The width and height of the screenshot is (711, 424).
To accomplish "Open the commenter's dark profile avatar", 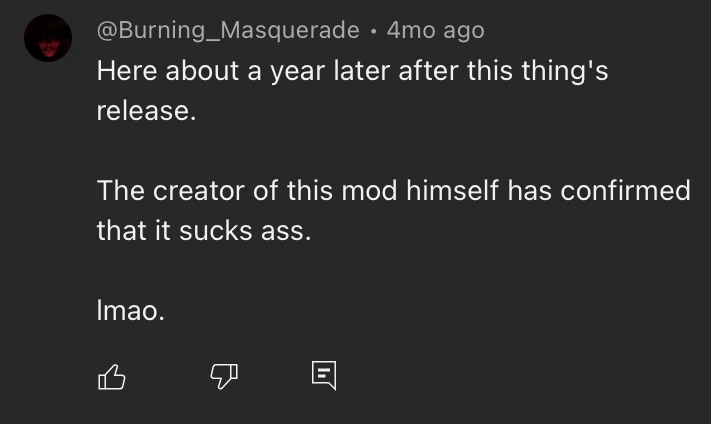I will click(48, 39).
